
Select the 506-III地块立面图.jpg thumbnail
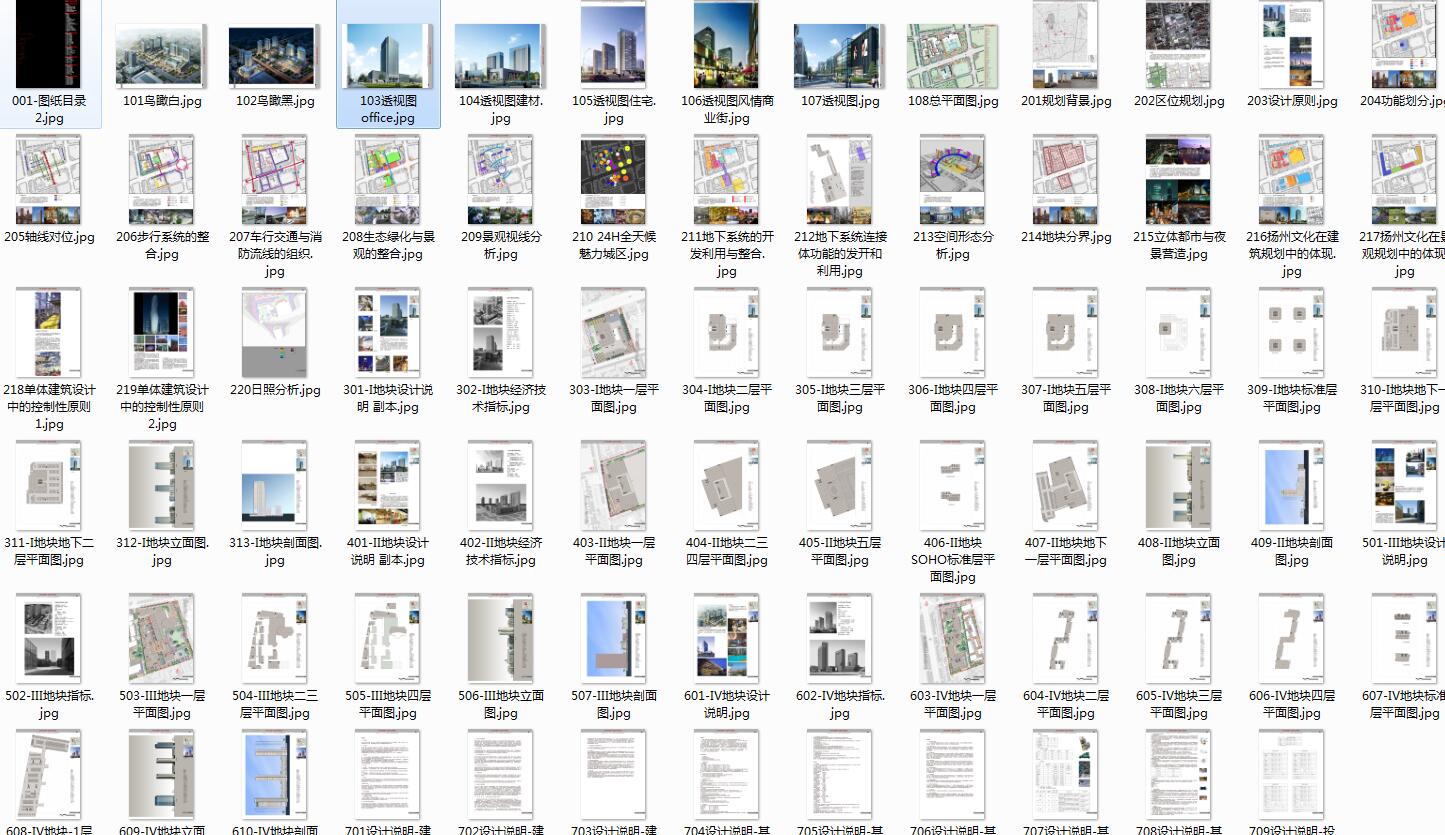click(501, 640)
